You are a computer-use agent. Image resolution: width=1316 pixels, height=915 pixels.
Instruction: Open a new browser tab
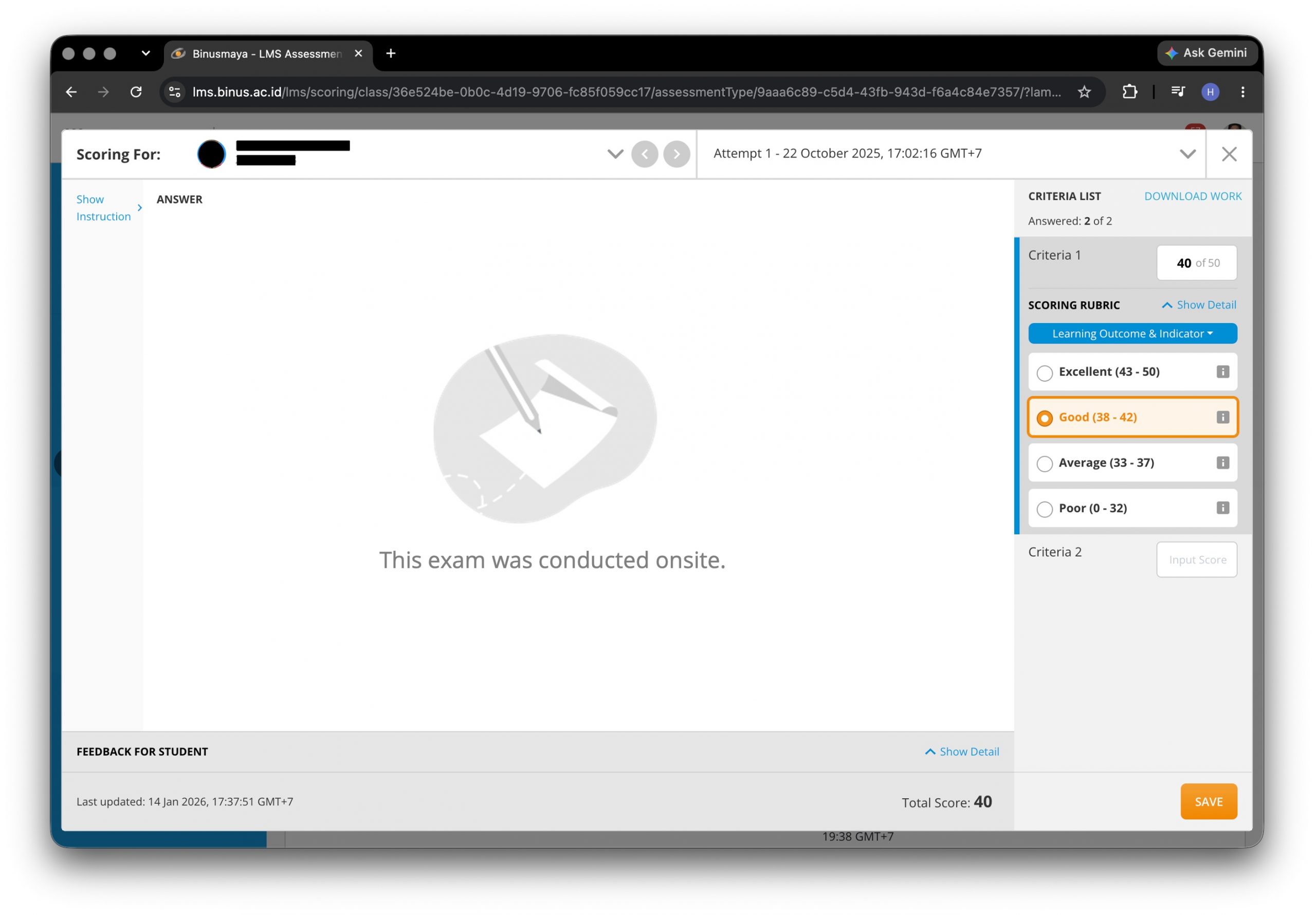(x=391, y=53)
